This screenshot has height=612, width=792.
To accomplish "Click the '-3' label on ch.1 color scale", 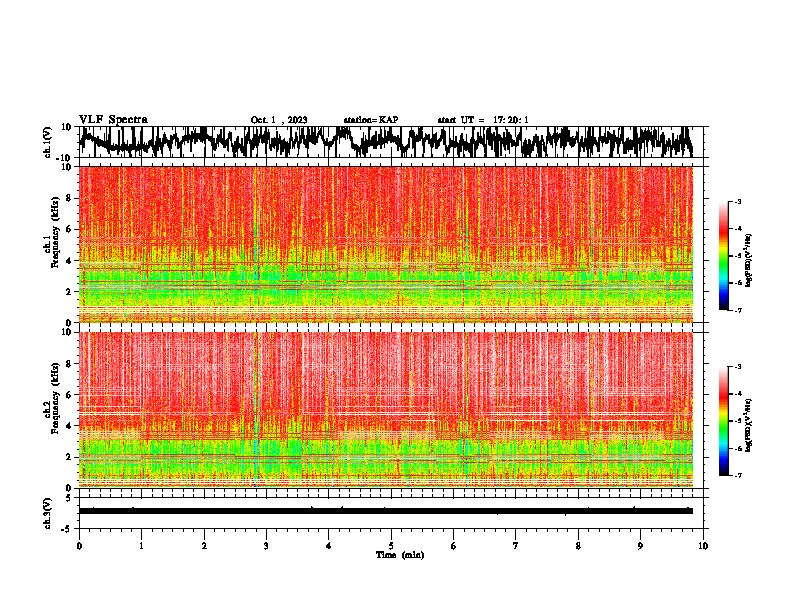I will pyautogui.click(x=738, y=202).
